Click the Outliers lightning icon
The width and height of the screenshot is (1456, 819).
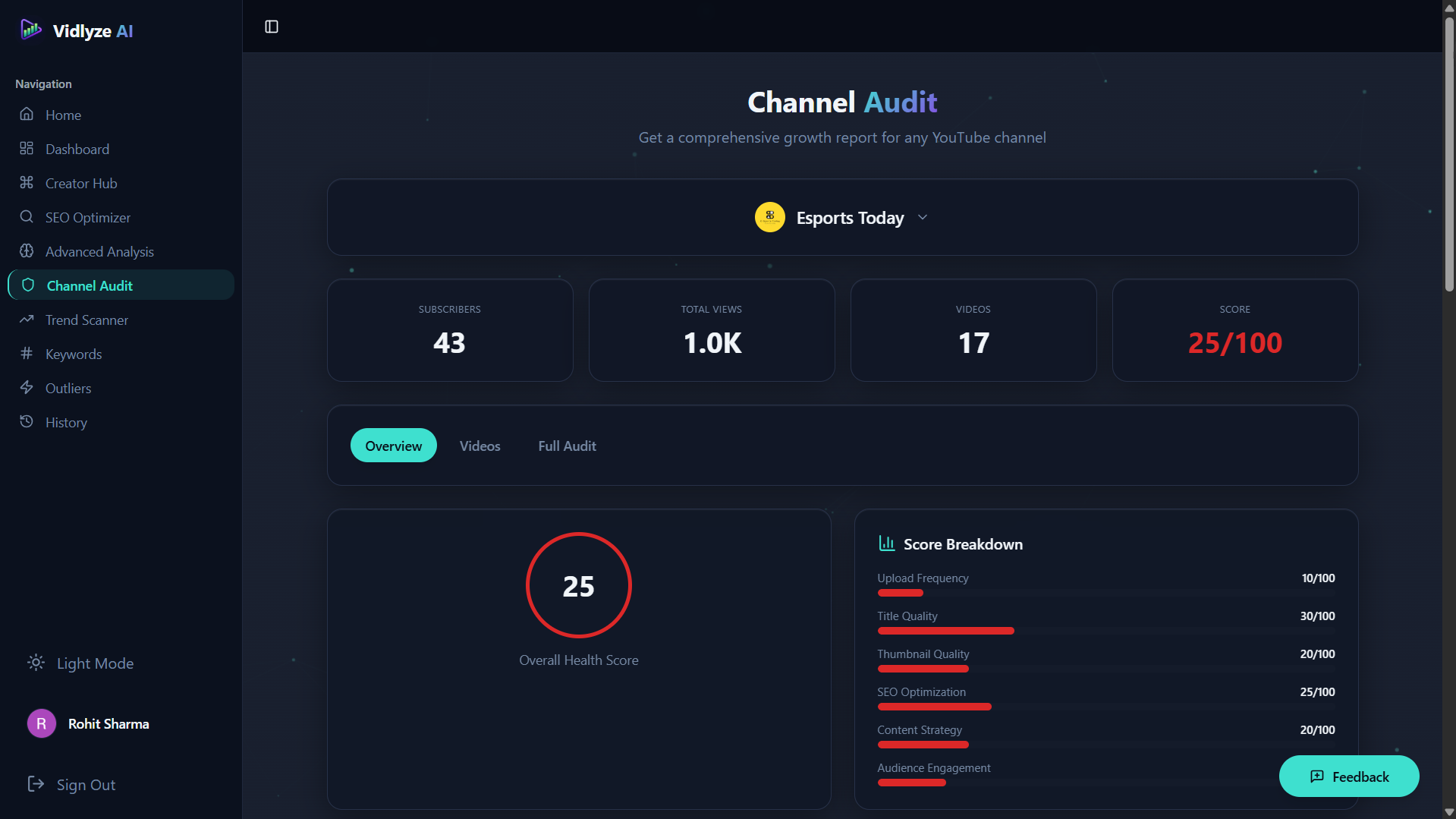(27, 388)
